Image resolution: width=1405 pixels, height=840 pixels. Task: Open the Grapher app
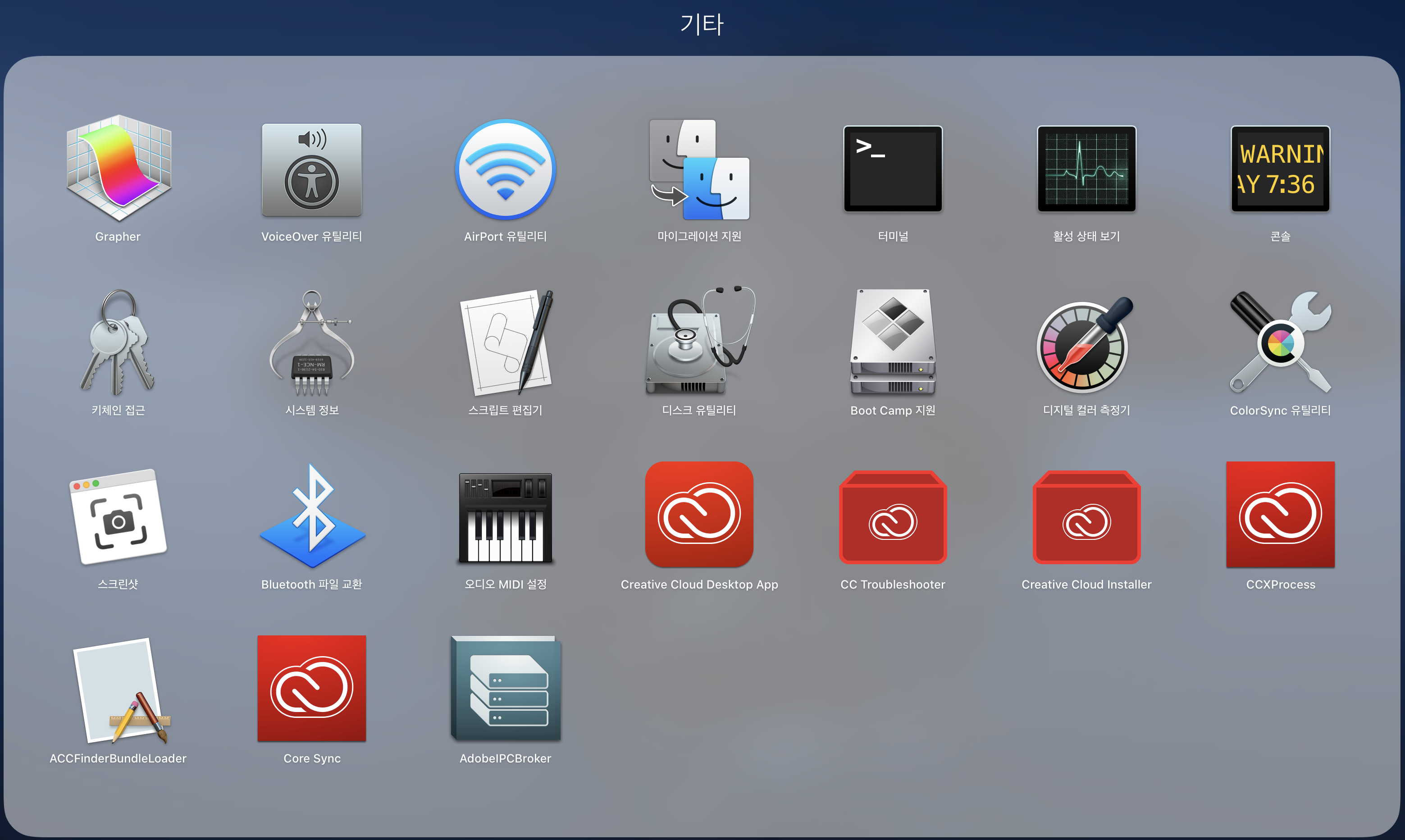click(x=118, y=169)
